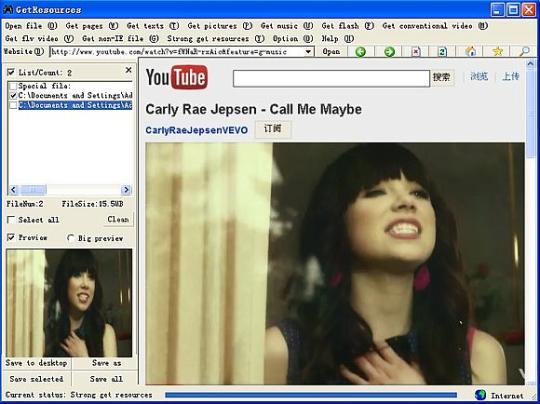Click the Save as button
This screenshot has height=404, width=540.
[x=106, y=363]
